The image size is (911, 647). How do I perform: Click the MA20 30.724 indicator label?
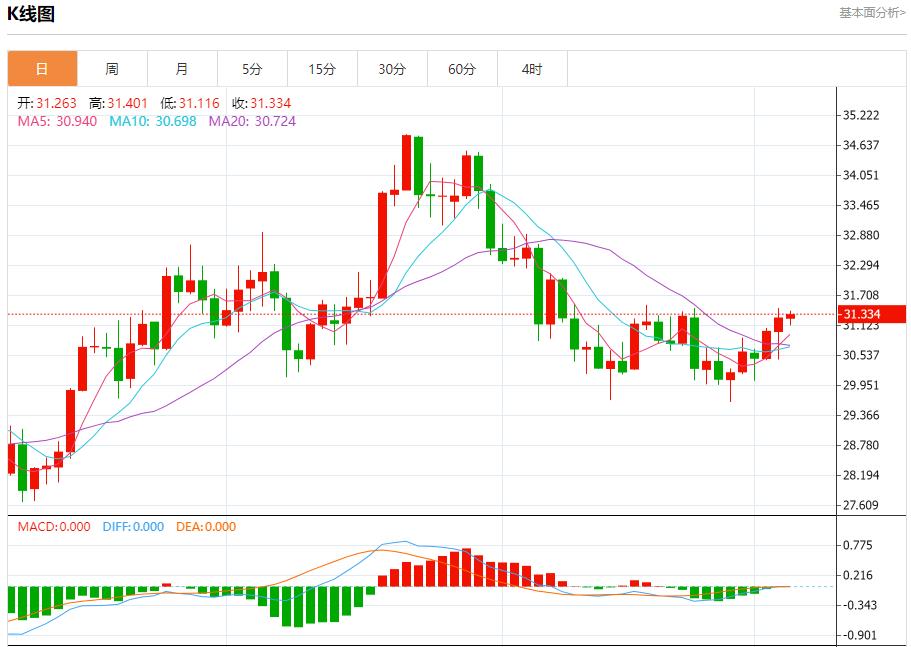252,121
